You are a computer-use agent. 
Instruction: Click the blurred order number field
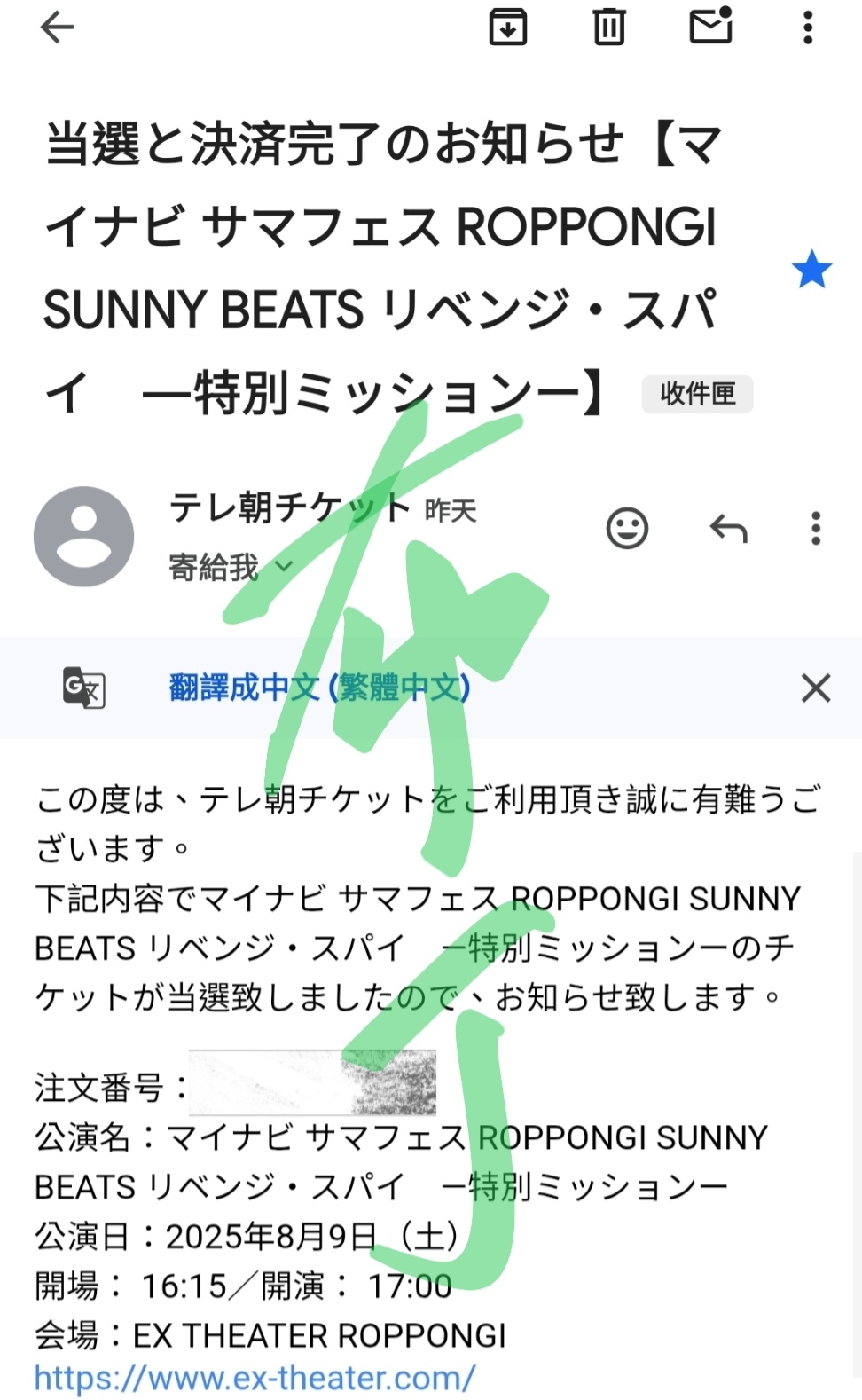point(312,1082)
